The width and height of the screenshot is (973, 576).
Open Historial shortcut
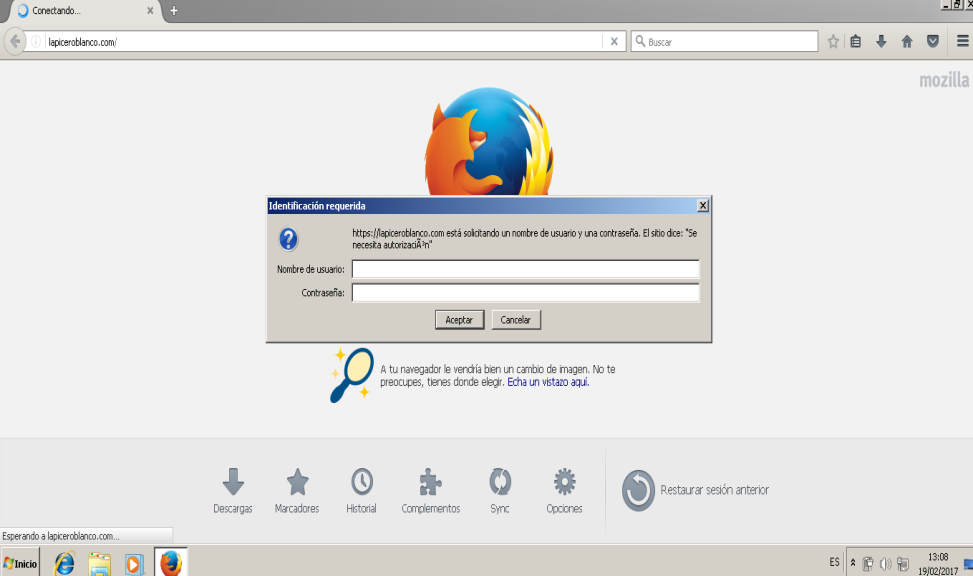pos(361,490)
